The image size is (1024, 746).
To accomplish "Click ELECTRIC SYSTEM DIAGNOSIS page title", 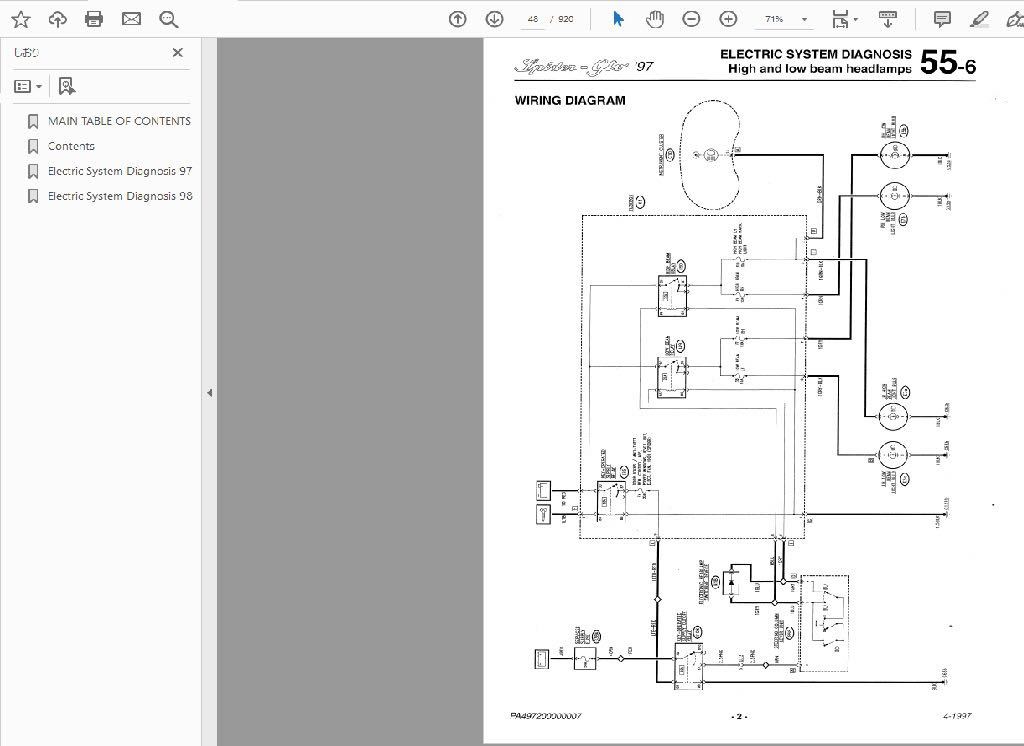I will point(816,54).
